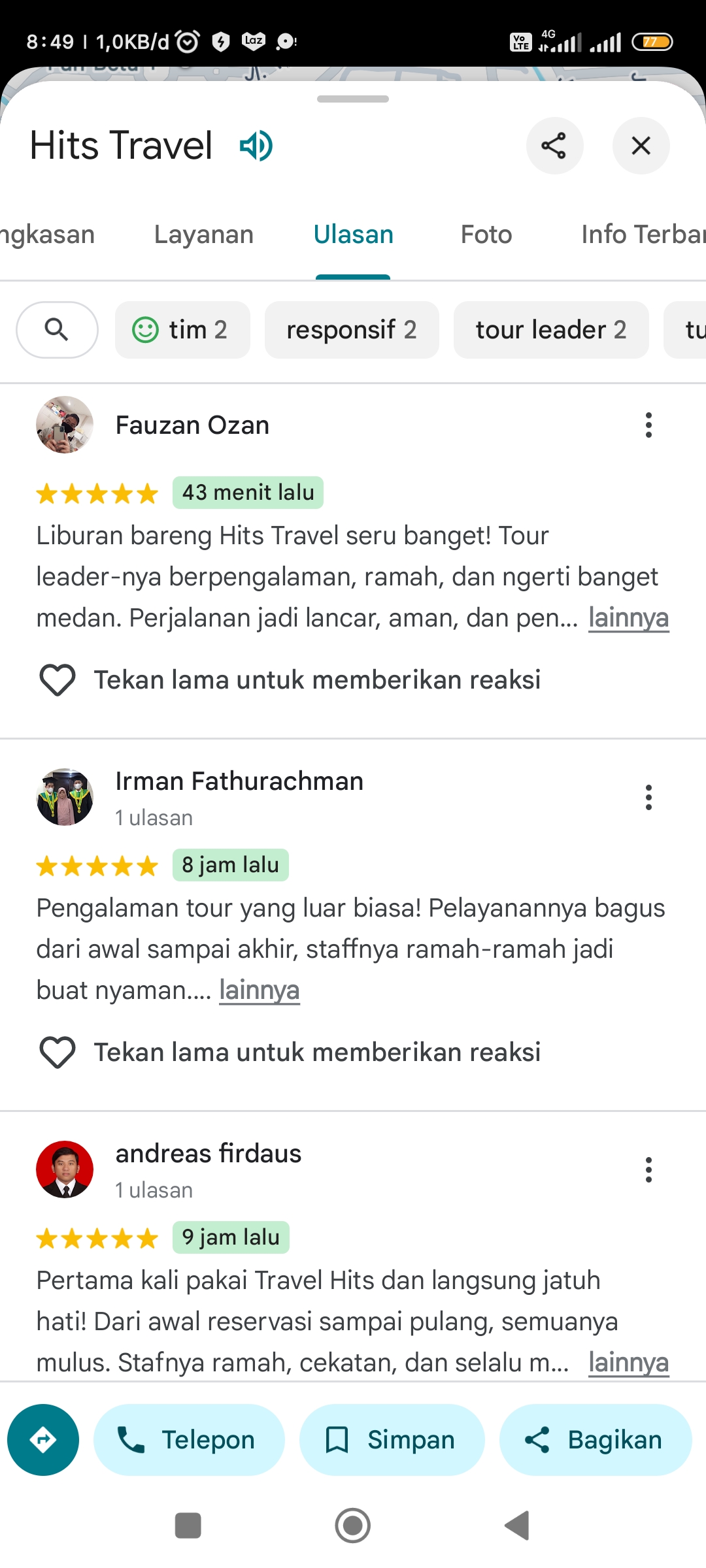Tap the Telepon button
Image resolution: width=706 pixels, height=1568 pixels.
(189, 1440)
